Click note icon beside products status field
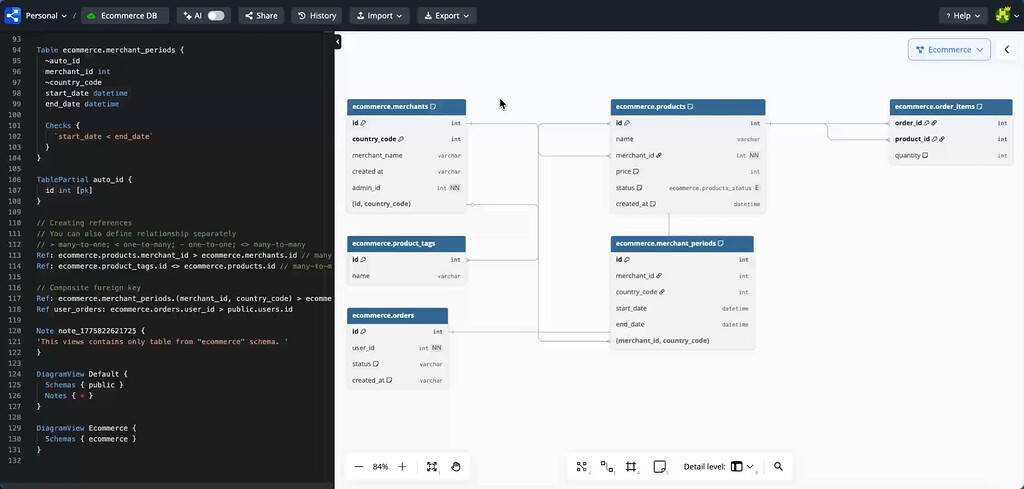This screenshot has width=1024, height=489. point(639,188)
